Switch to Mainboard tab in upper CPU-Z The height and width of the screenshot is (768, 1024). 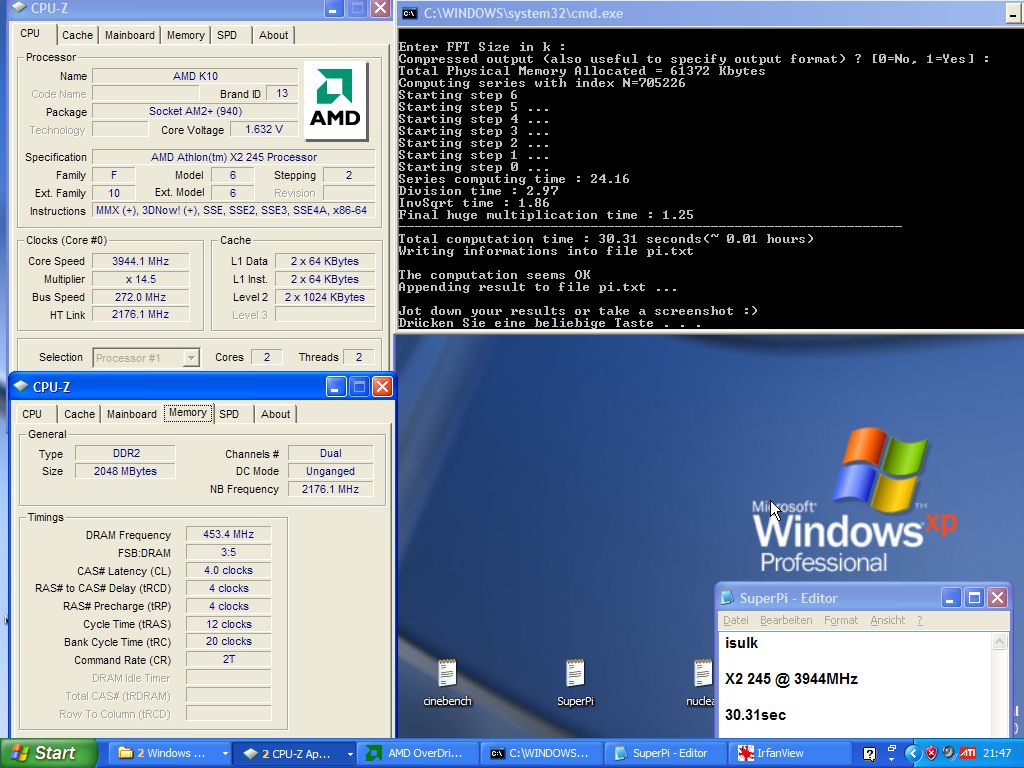[x=130, y=35]
